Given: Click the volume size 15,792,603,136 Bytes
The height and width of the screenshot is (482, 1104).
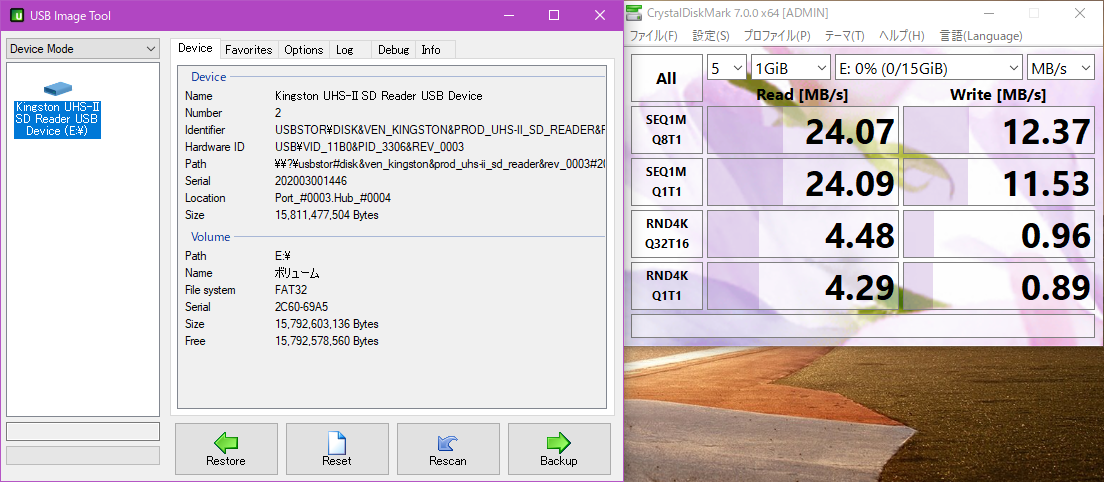Looking at the screenshot, I should pos(327,324).
